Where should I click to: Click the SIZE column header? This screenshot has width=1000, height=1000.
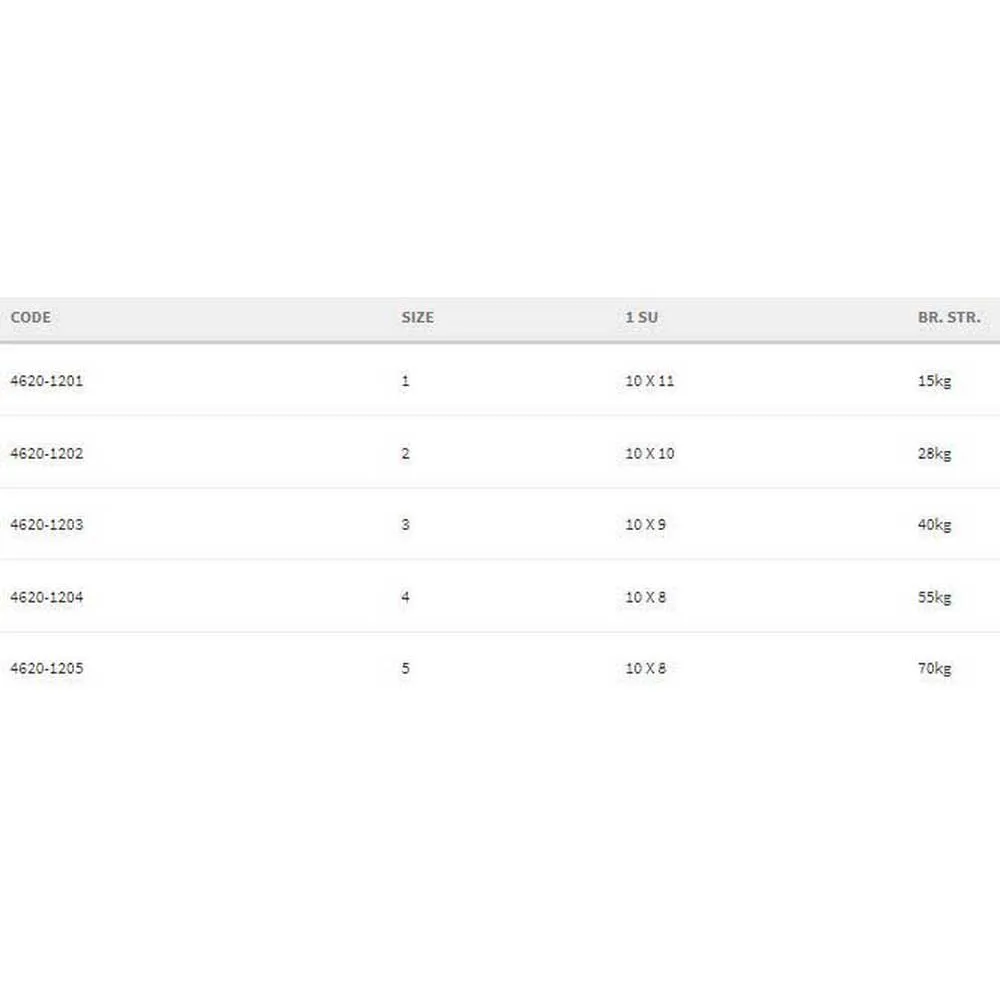click(418, 317)
